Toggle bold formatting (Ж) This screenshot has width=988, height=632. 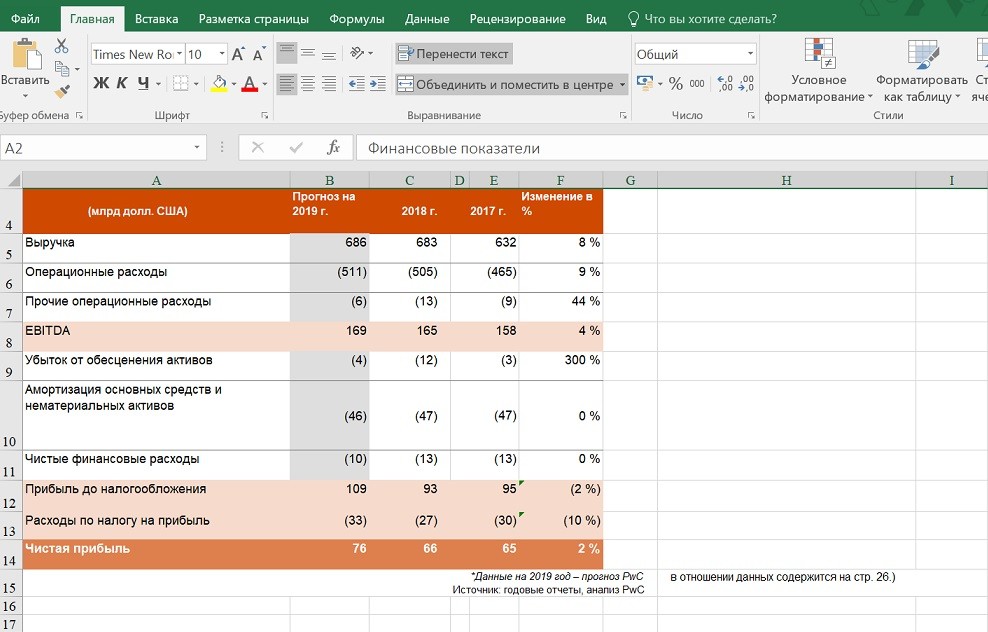click(x=100, y=84)
